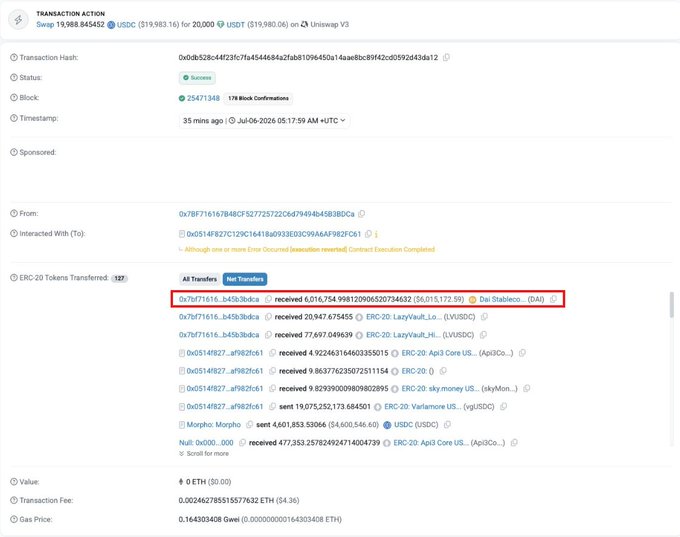Click help icon next to Status label
The image size is (680, 537).
tap(14, 78)
